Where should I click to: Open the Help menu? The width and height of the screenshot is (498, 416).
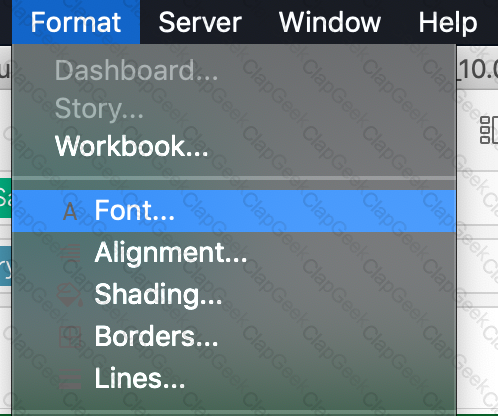click(448, 22)
